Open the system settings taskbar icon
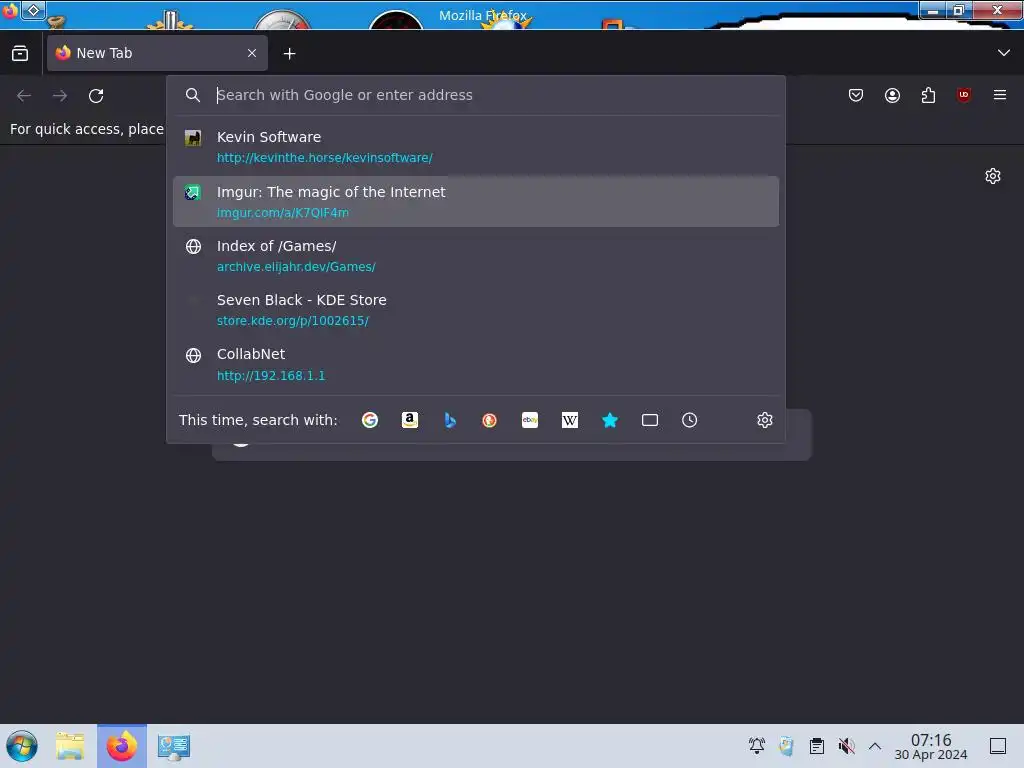 click(x=174, y=746)
